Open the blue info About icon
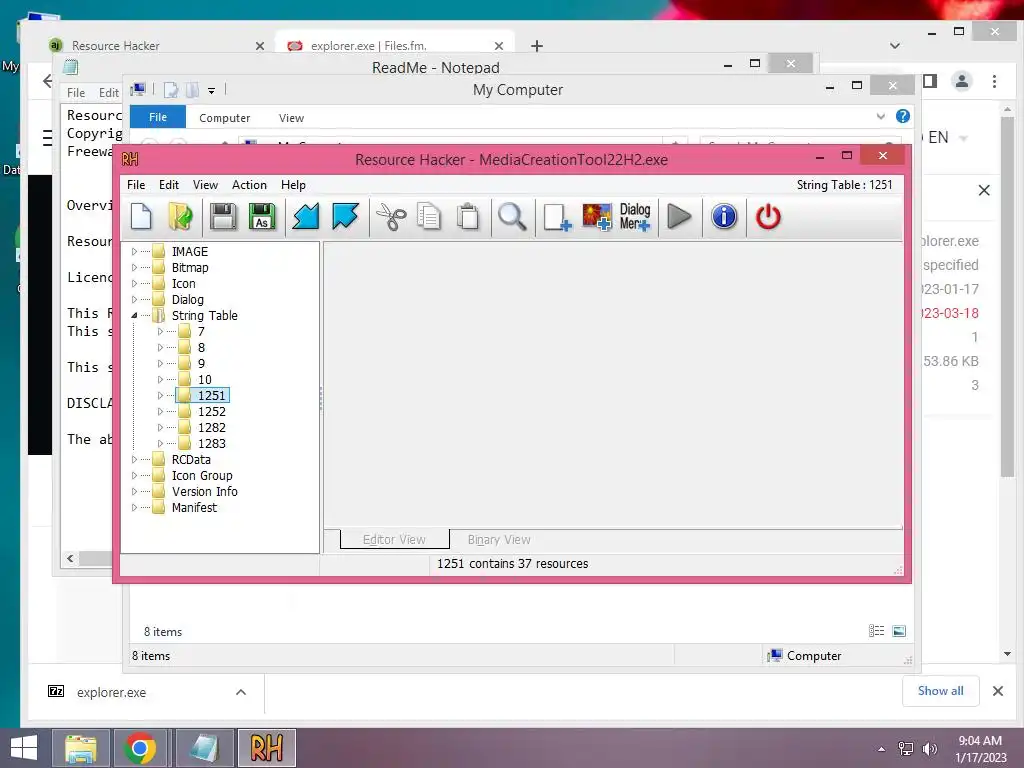 pyautogui.click(x=724, y=217)
